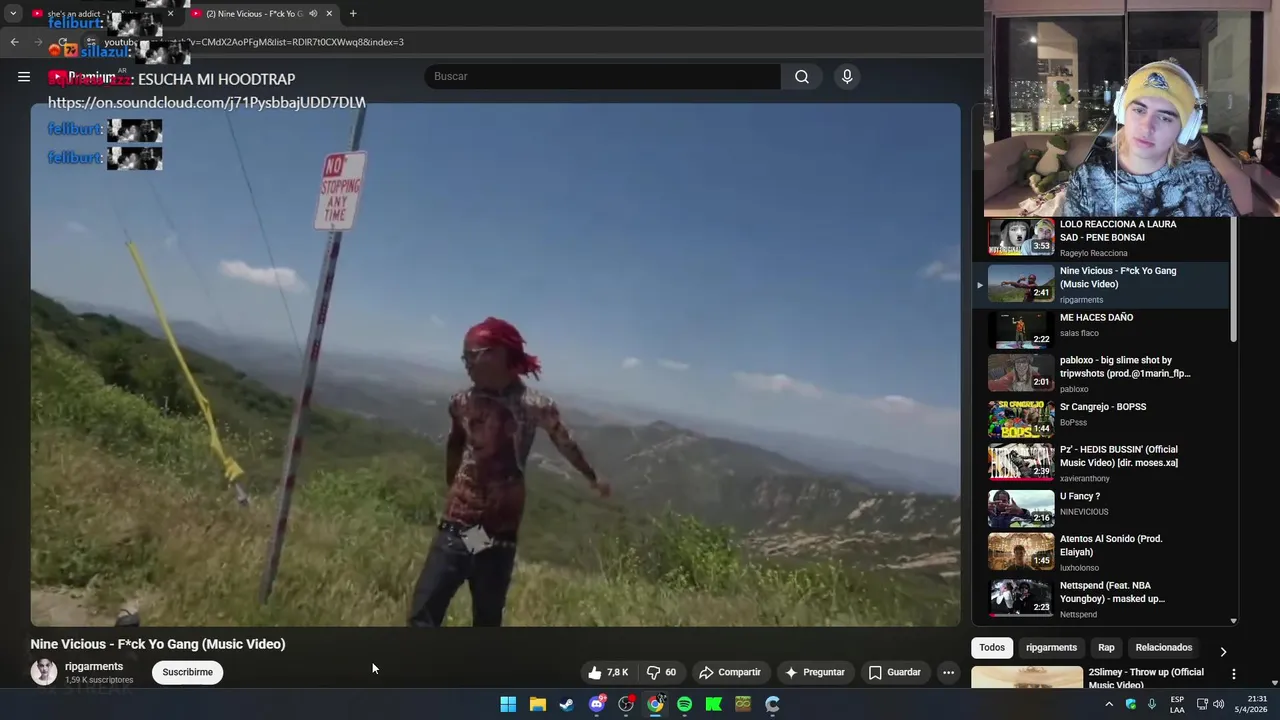
Task: Open File Explorer from taskbar
Action: (537, 704)
